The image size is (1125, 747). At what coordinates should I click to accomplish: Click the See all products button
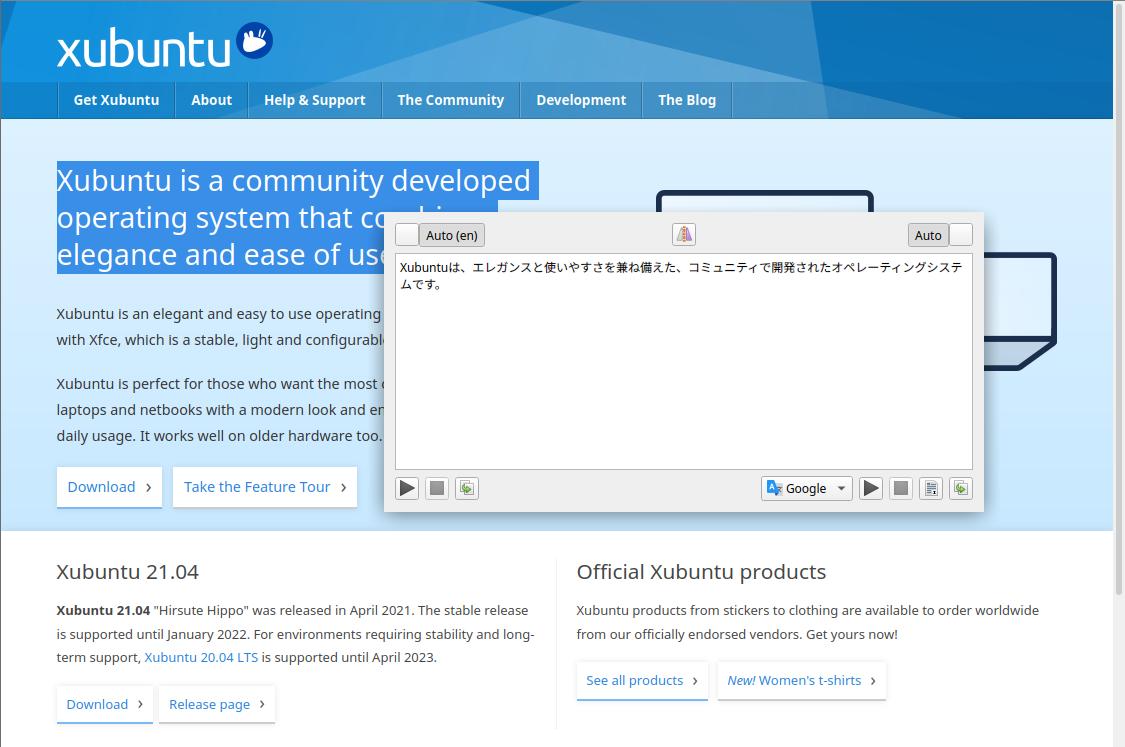pyautogui.click(x=642, y=681)
